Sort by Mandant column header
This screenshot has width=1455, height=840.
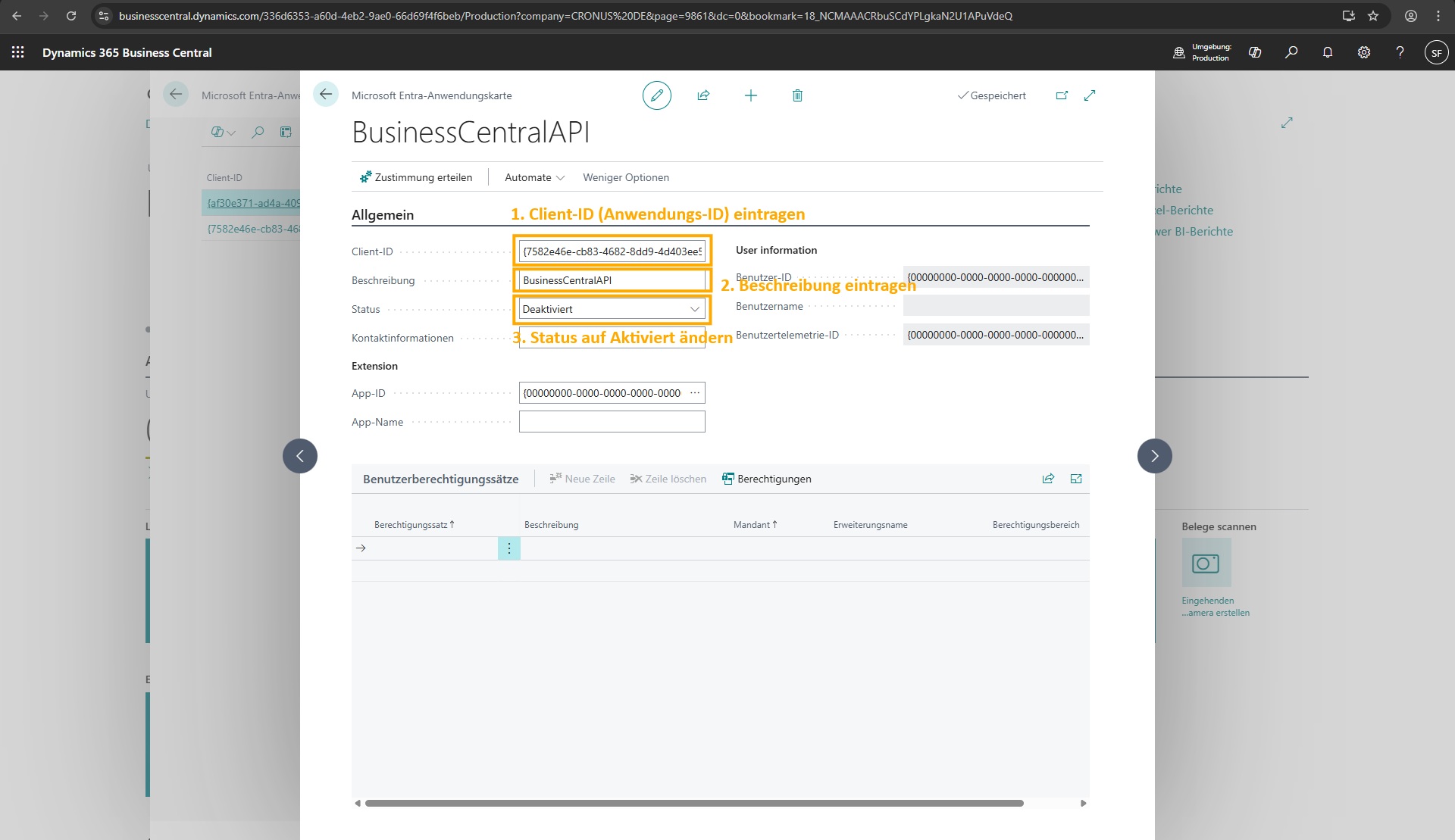tap(755, 524)
